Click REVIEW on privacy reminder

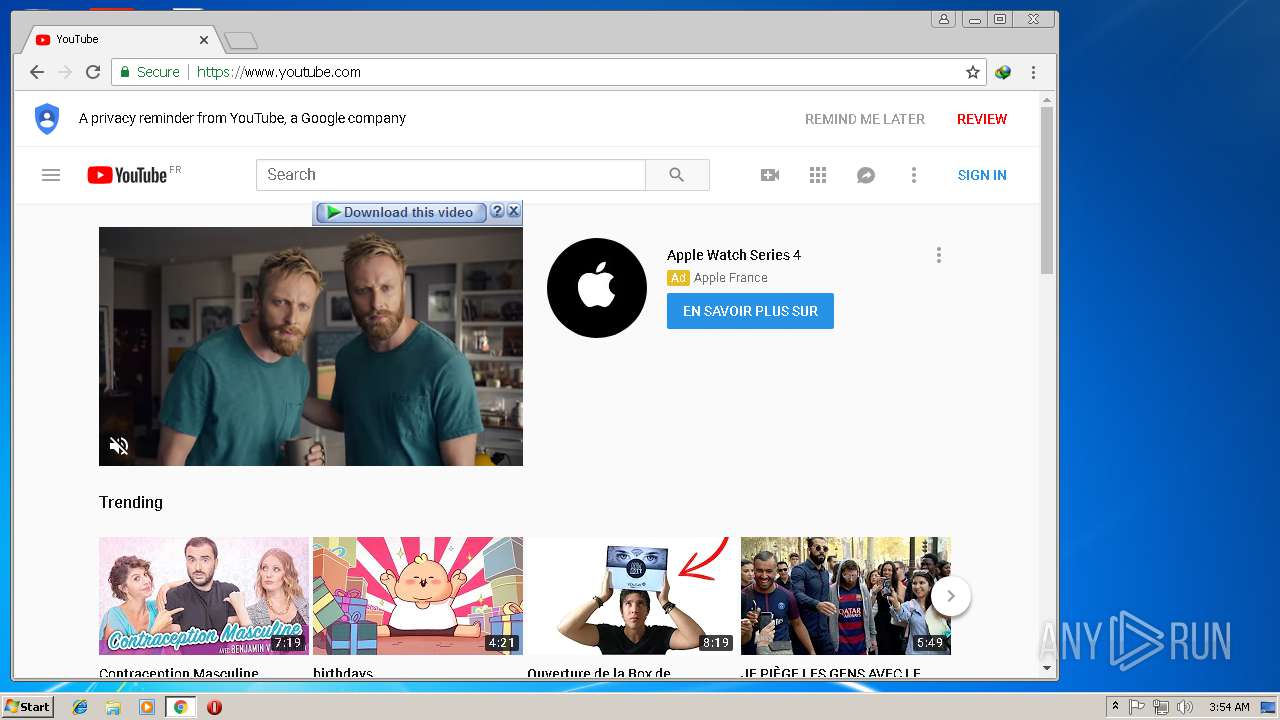point(982,119)
